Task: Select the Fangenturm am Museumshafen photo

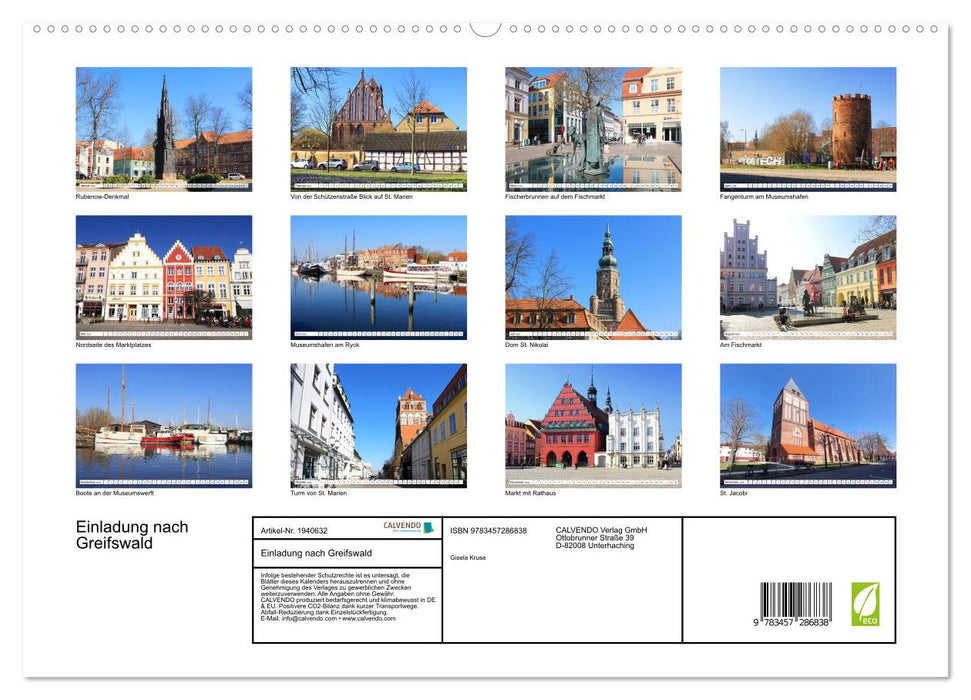Action: [x=807, y=127]
